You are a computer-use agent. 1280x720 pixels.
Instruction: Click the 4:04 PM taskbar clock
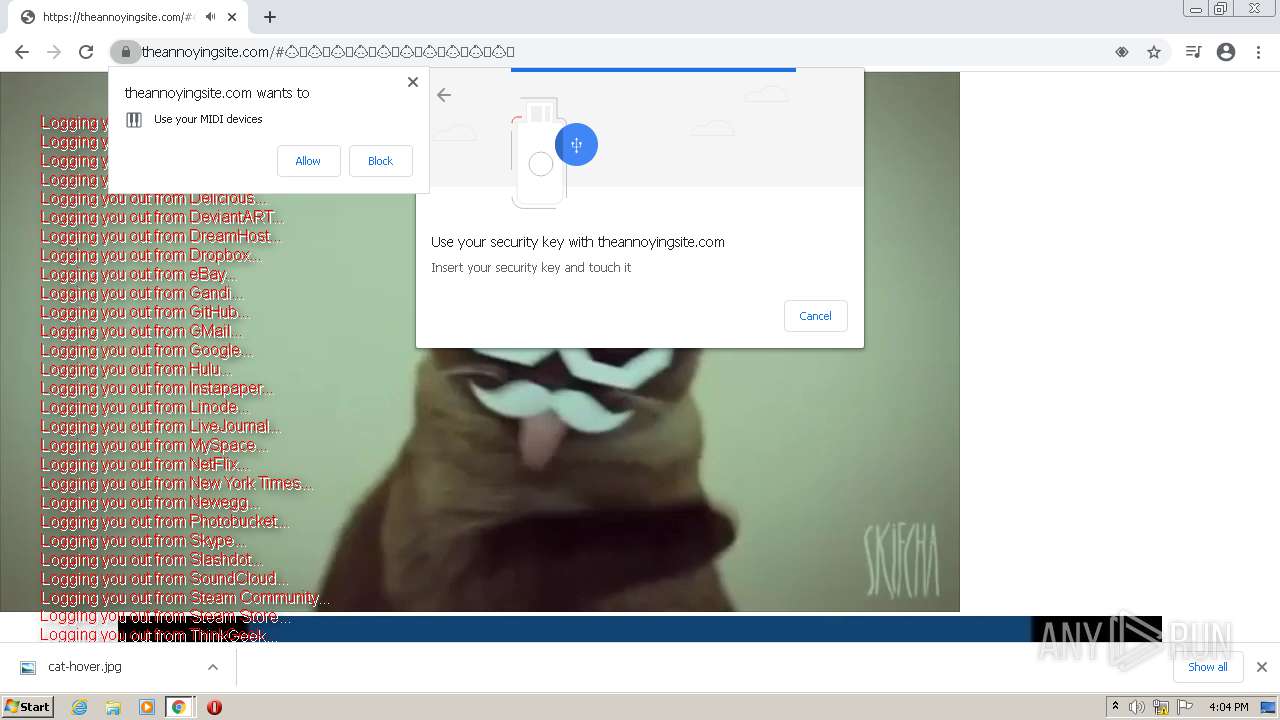click(x=1228, y=707)
